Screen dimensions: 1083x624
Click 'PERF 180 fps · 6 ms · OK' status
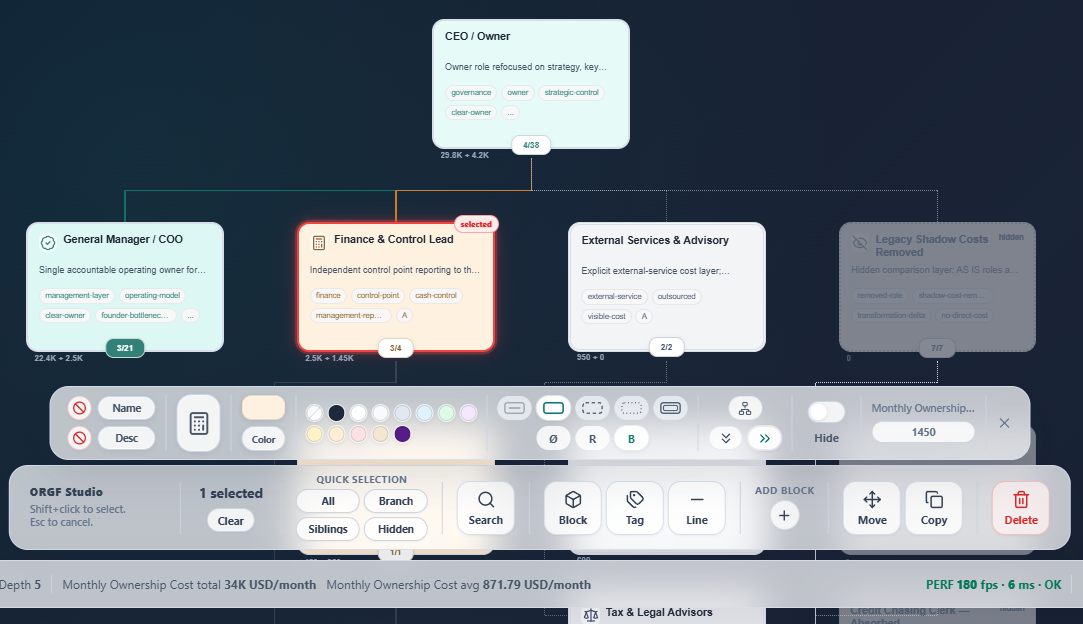(993, 585)
